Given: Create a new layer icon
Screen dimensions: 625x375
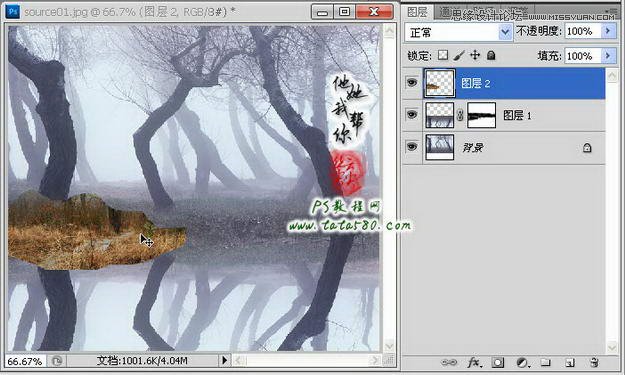Looking at the screenshot, I should (570, 362).
